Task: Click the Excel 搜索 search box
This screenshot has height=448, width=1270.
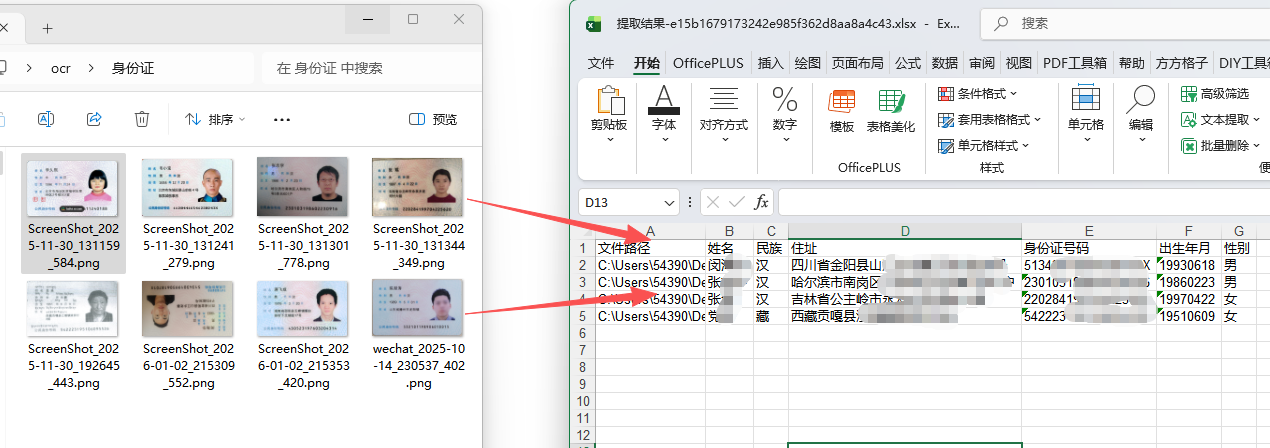Action: click(1125, 23)
